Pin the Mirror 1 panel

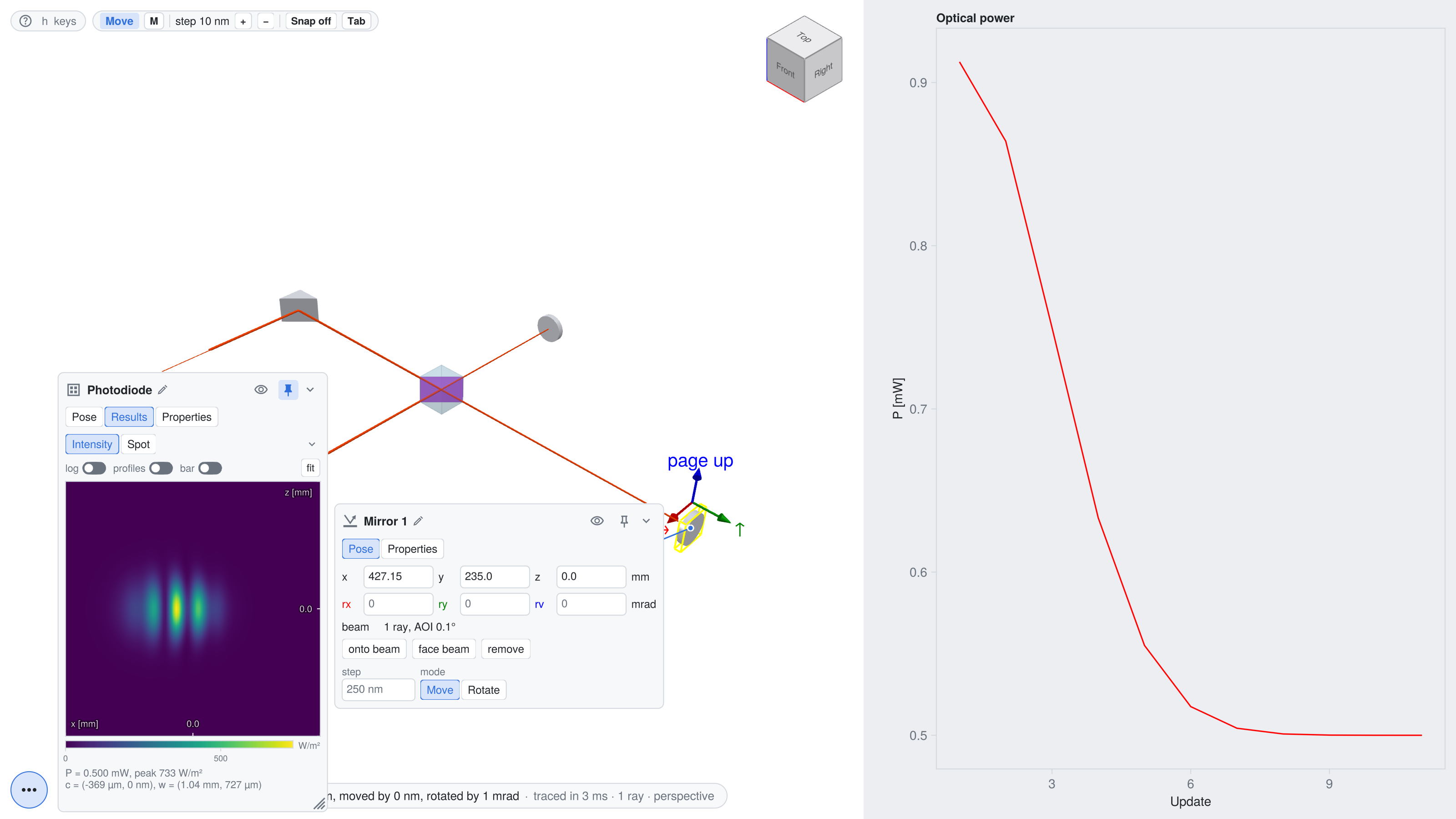point(624,521)
